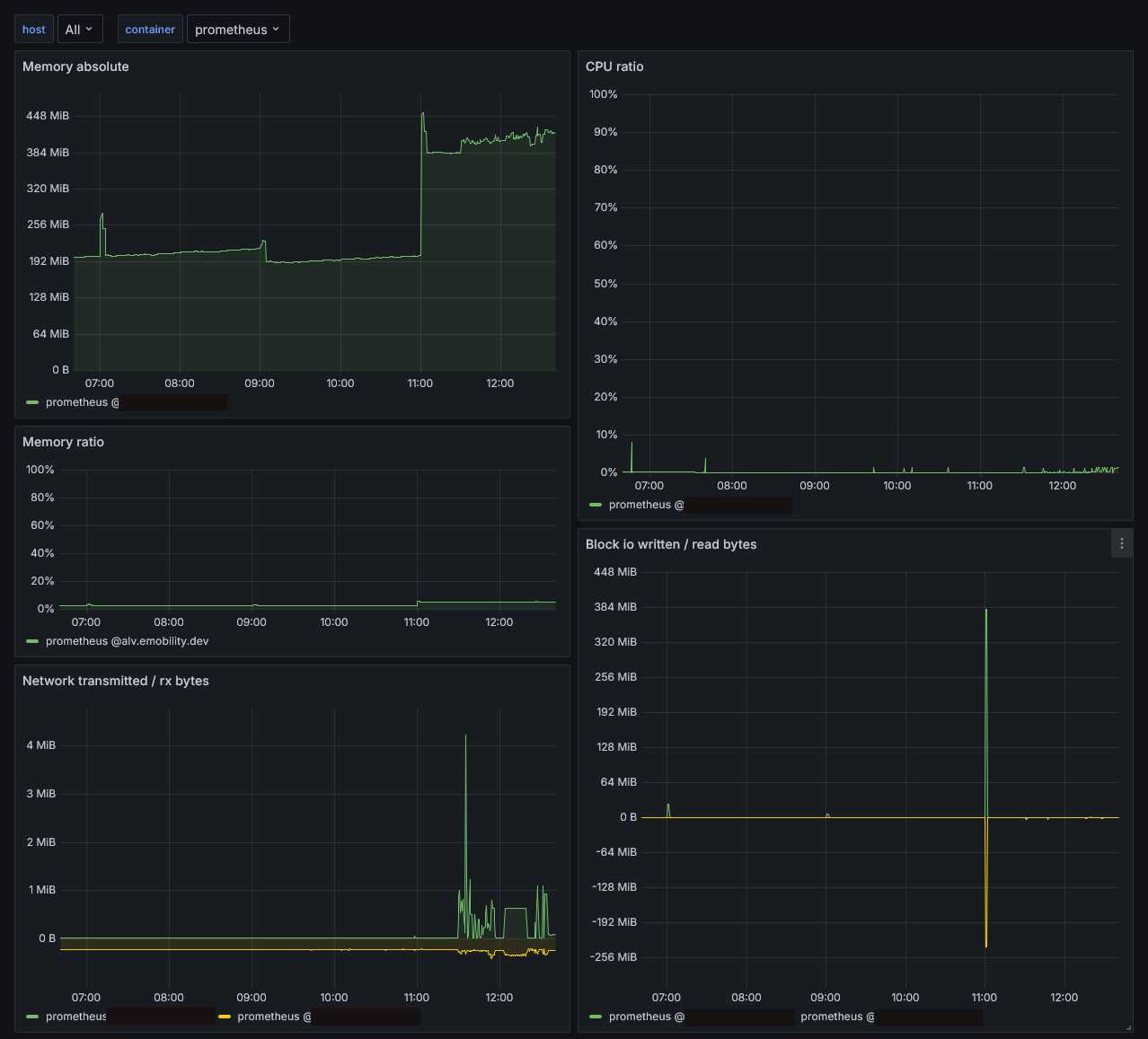Click the container variable label
Viewport: 1148px width, 1039px height.
pyautogui.click(x=150, y=29)
